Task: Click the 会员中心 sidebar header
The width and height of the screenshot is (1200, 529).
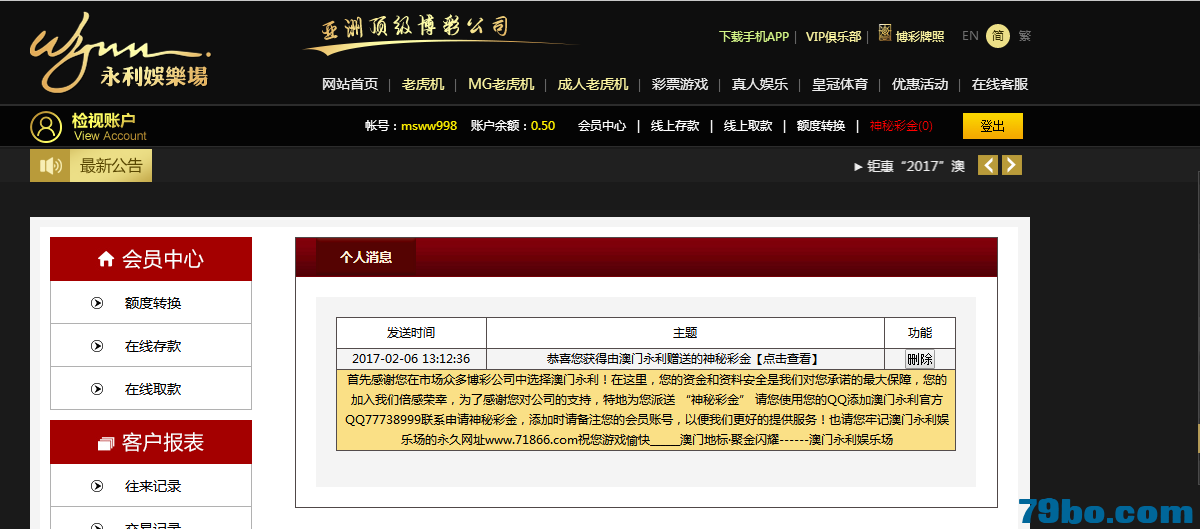Action: pos(151,259)
